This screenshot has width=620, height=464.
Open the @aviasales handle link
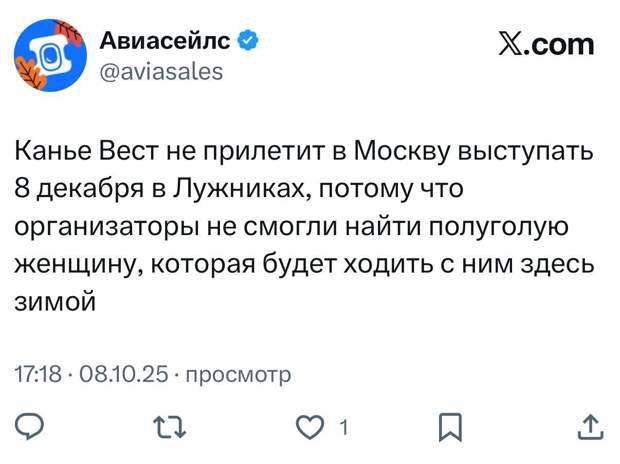(161, 71)
